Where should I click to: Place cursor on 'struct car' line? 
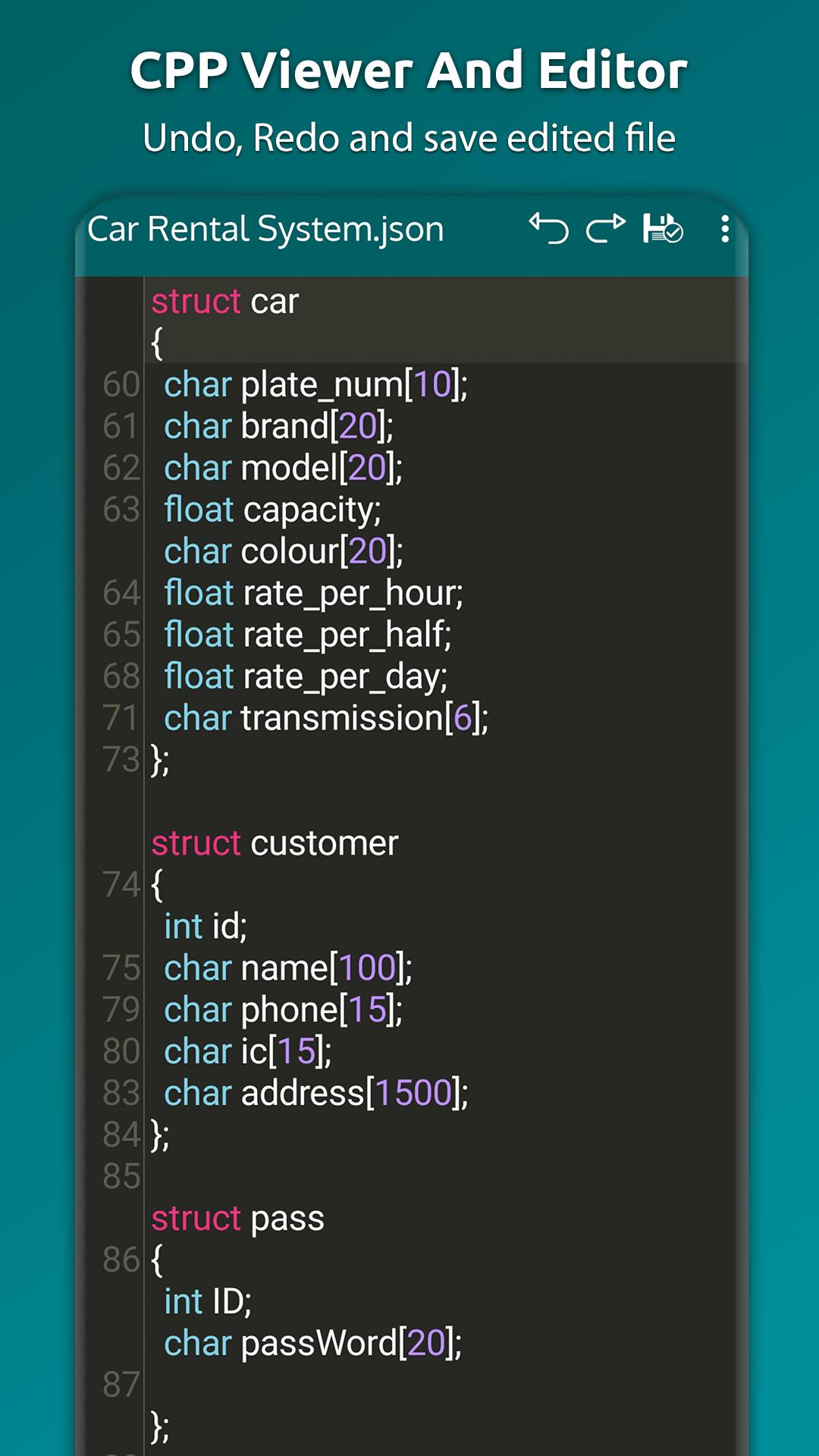click(x=224, y=301)
